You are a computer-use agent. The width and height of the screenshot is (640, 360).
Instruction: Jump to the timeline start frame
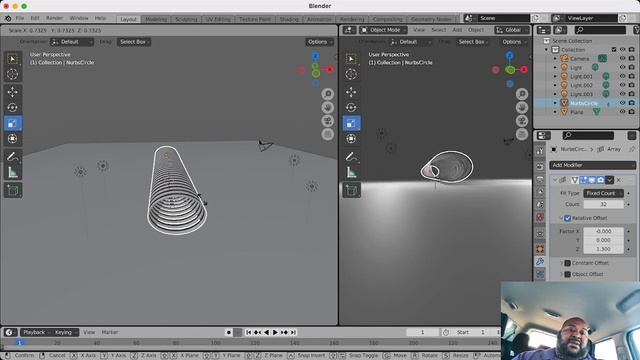pyautogui.click(x=248, y=333)
